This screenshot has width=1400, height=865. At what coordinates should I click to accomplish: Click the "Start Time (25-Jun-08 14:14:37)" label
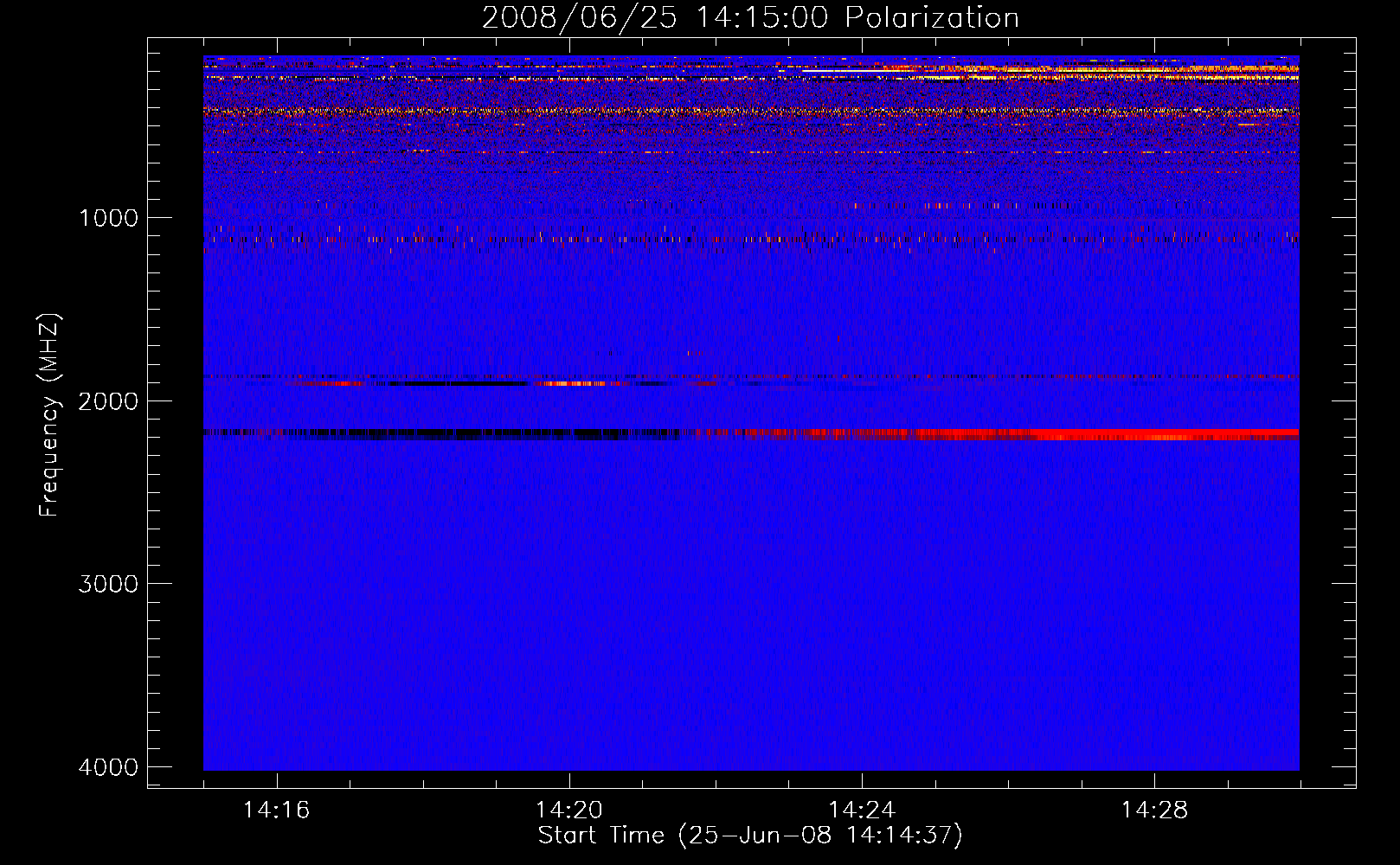pos(750,836)
